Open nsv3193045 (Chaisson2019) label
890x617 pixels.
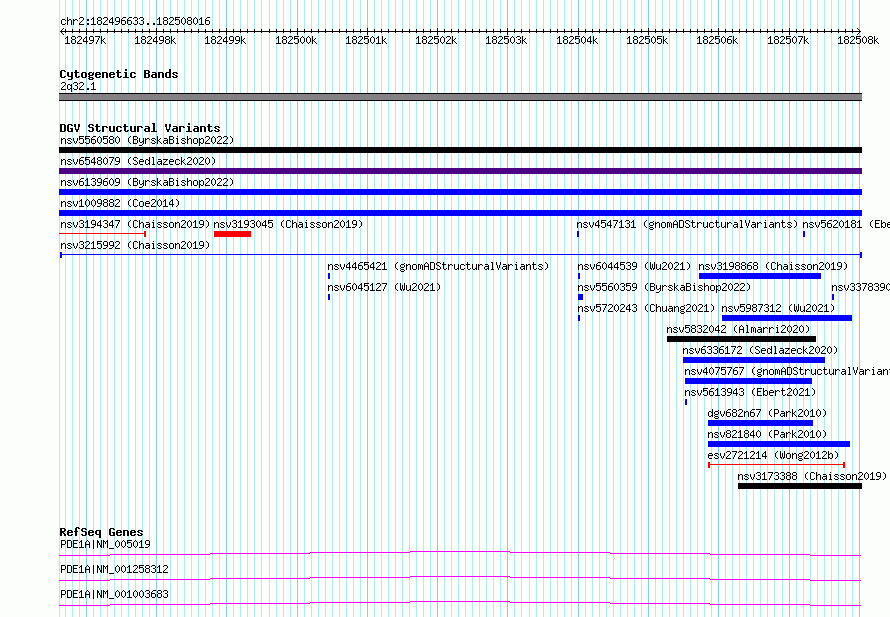point(288,224)
